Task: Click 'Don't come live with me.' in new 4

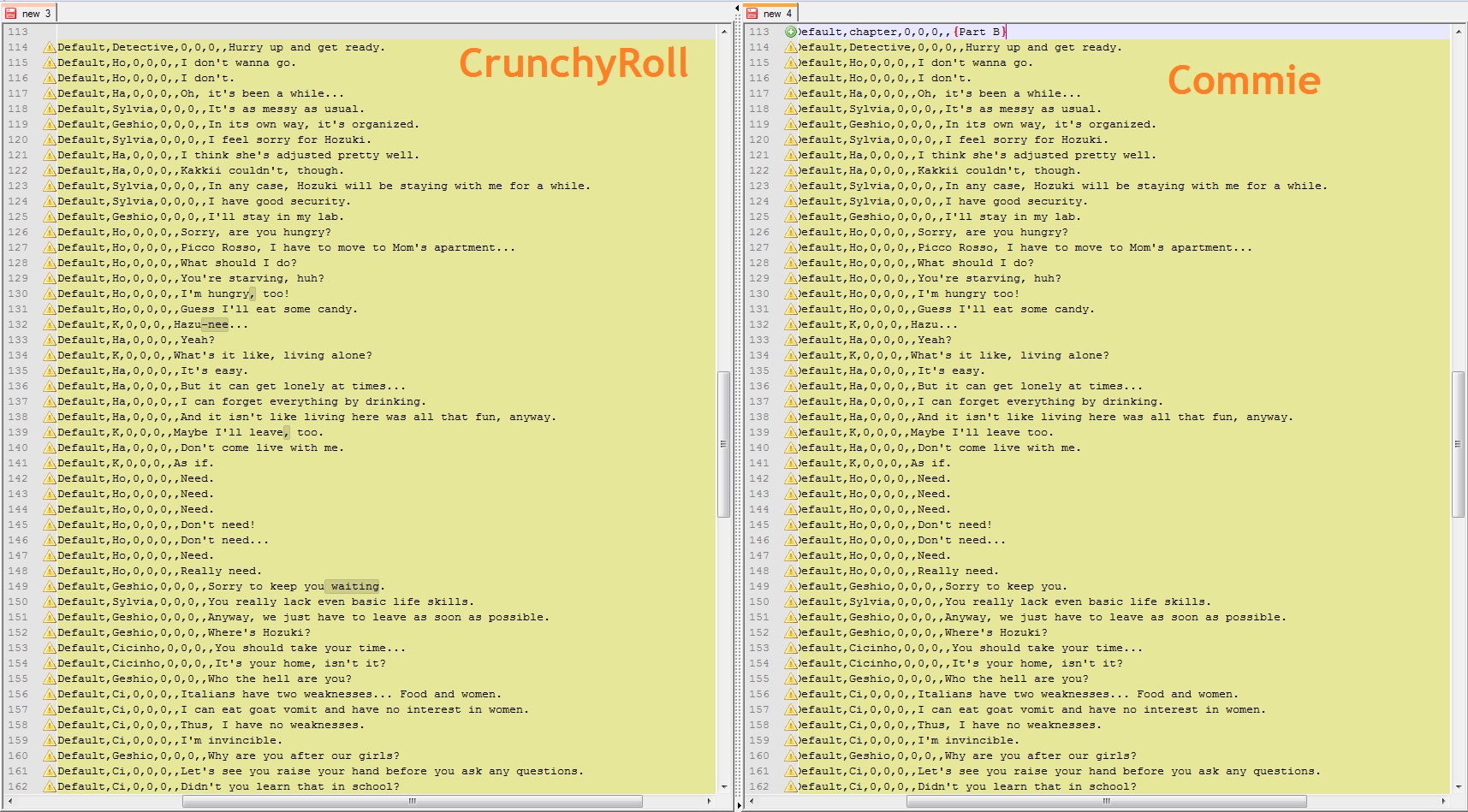Action: tap(999, 447)
